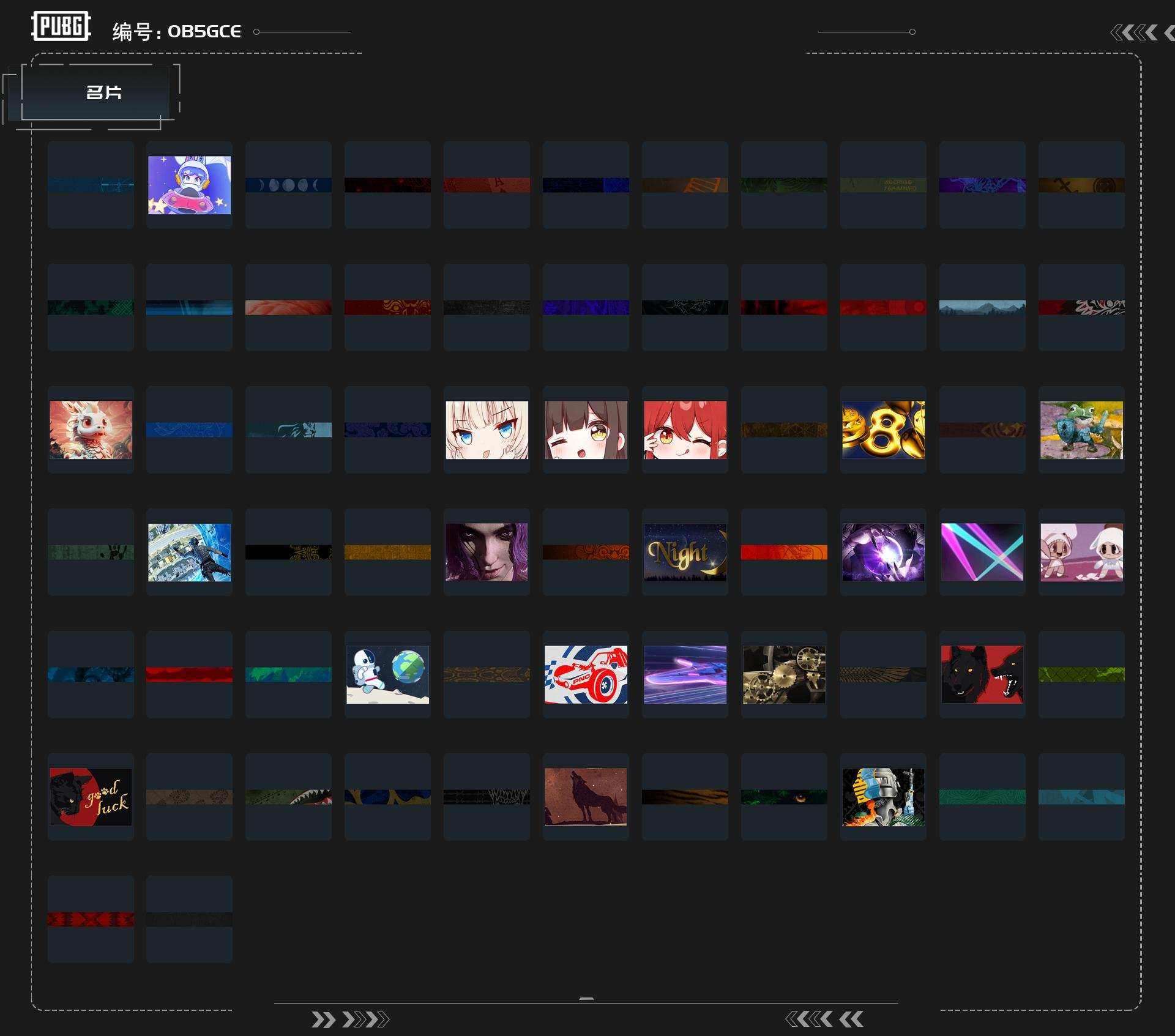
Task: Pick the golden number 8 card
Action: pyautogui.click(x=883, y=430)
